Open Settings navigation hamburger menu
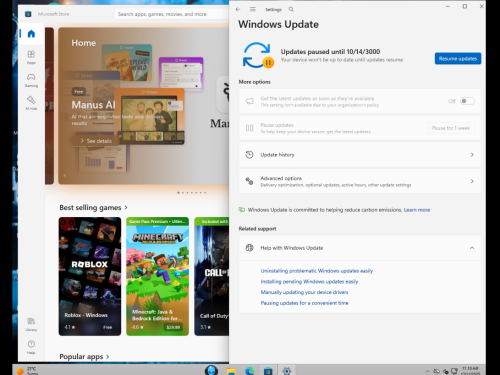Screen dimensions: 500x375 [253, 9]
